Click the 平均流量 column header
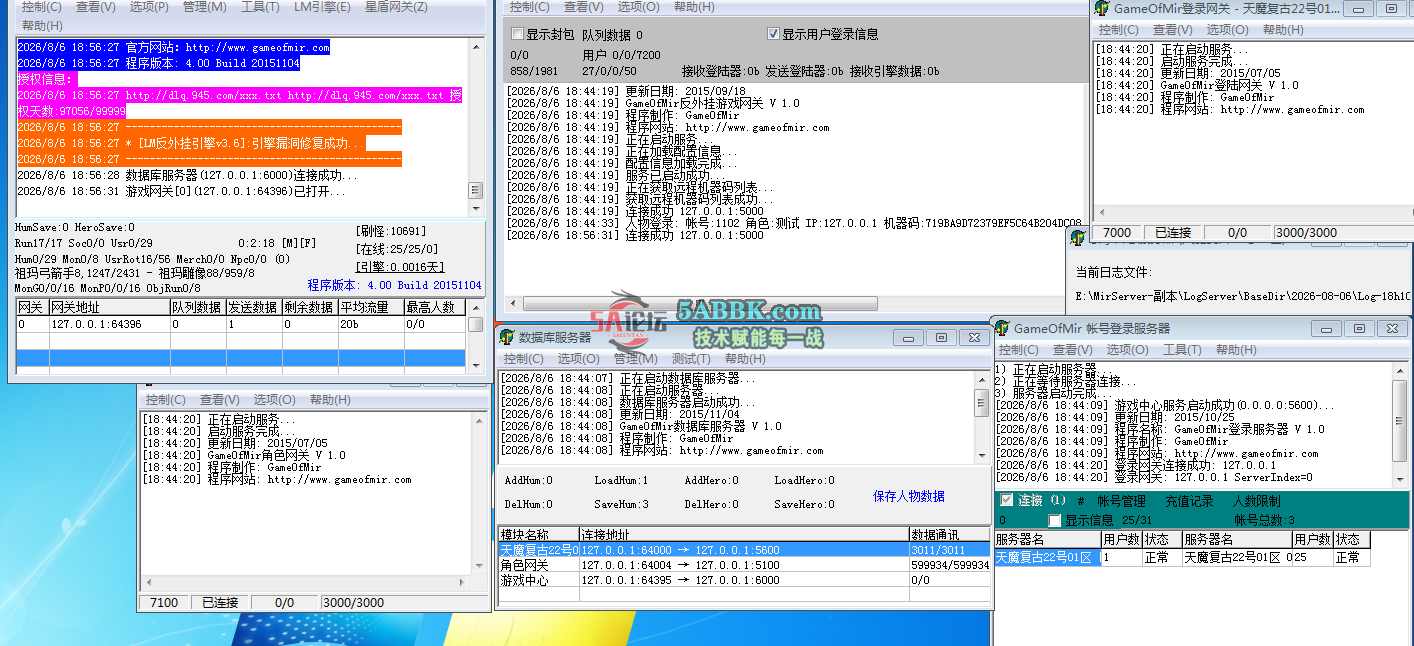Image resolution: width=1414 pixels, height=646 pixels. 370,308
